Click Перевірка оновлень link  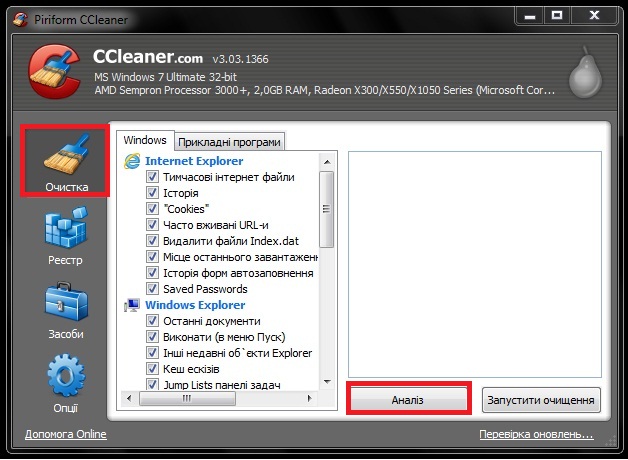click(x=536, y=434)
